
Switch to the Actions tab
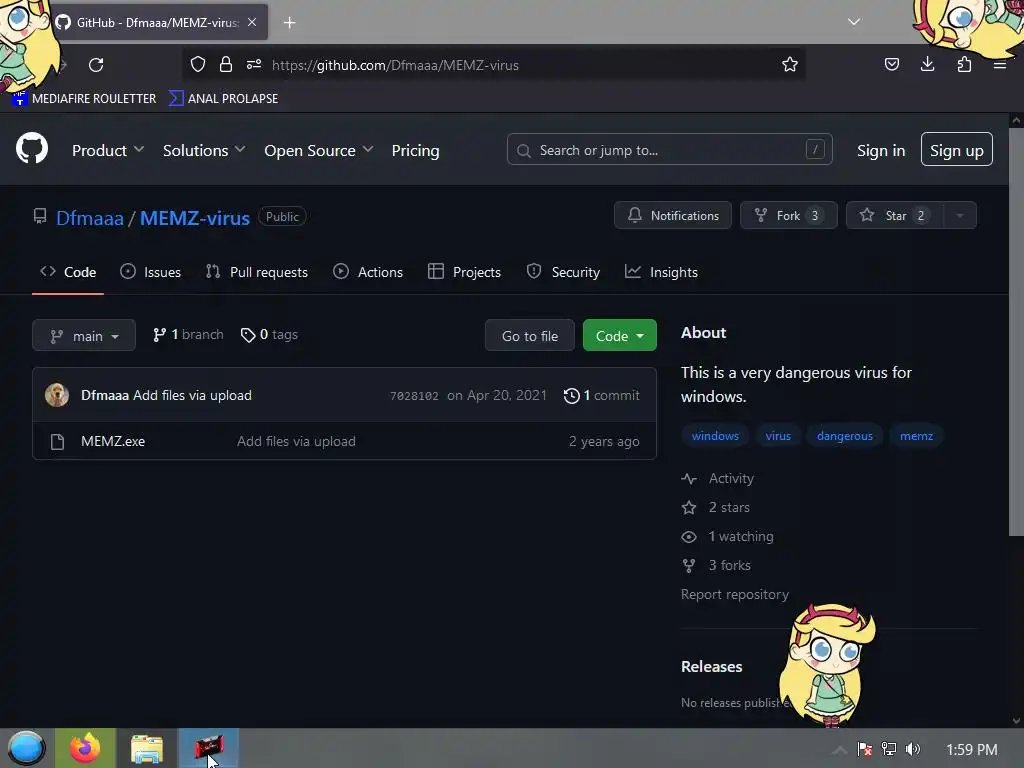(368, 272)
